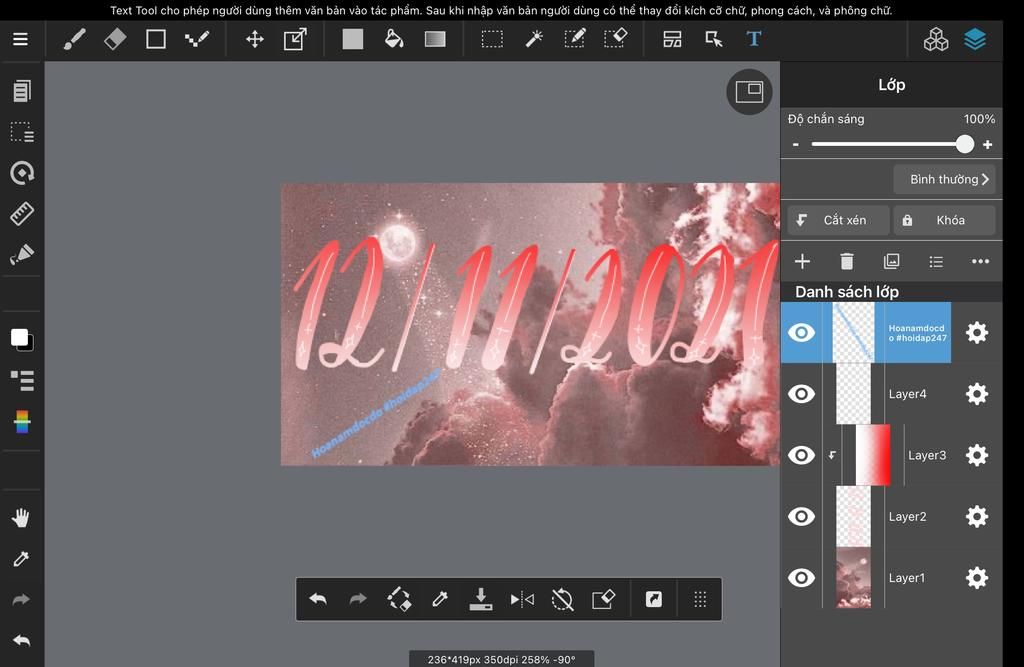Open the pages panel in left sidebar

pos(22,91)
